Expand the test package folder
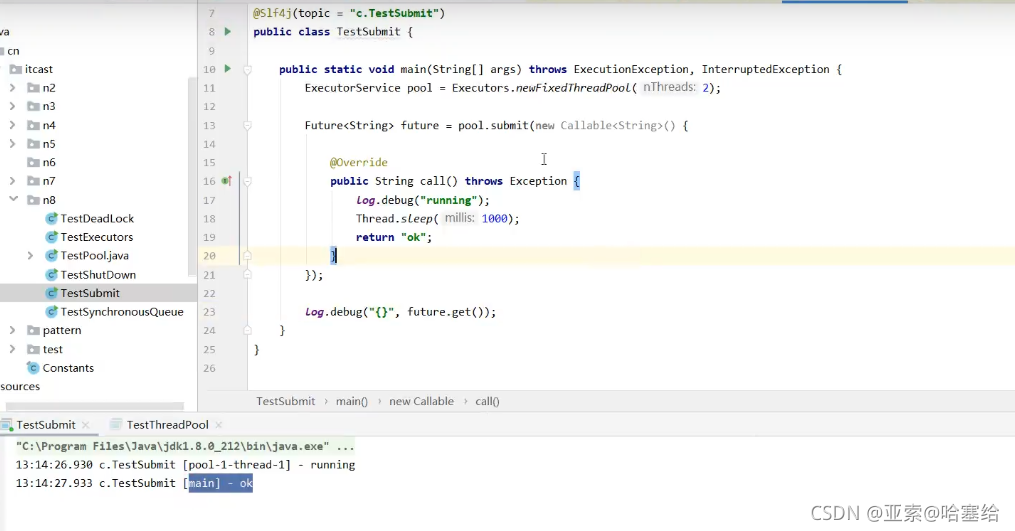The width and height of the screenshot is (1015, 531). [x=12, y=349]
